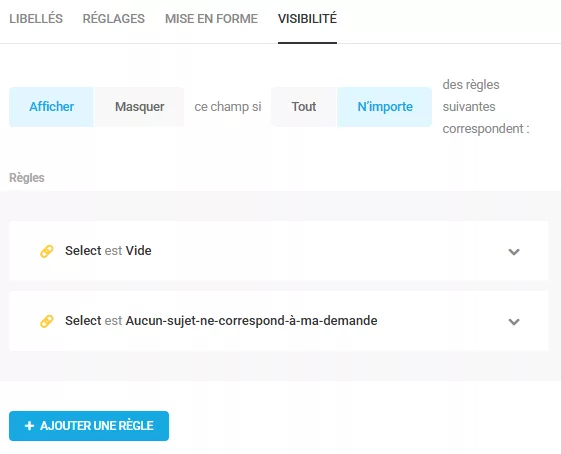Select the Afficher option

[x=52, y=107]
